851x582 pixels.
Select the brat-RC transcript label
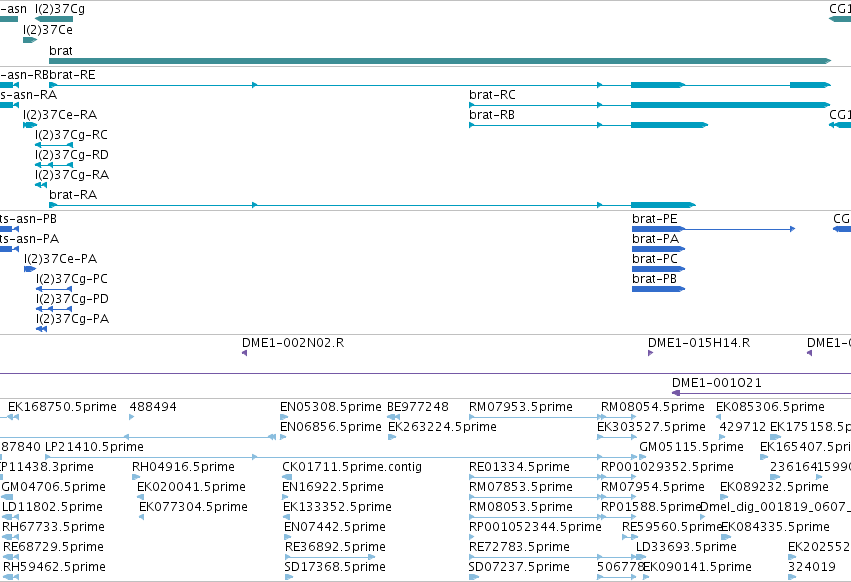(492, 95)
